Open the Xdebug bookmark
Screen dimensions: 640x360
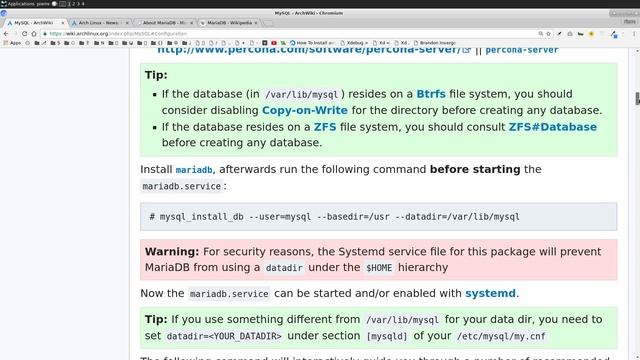[354, 43]
